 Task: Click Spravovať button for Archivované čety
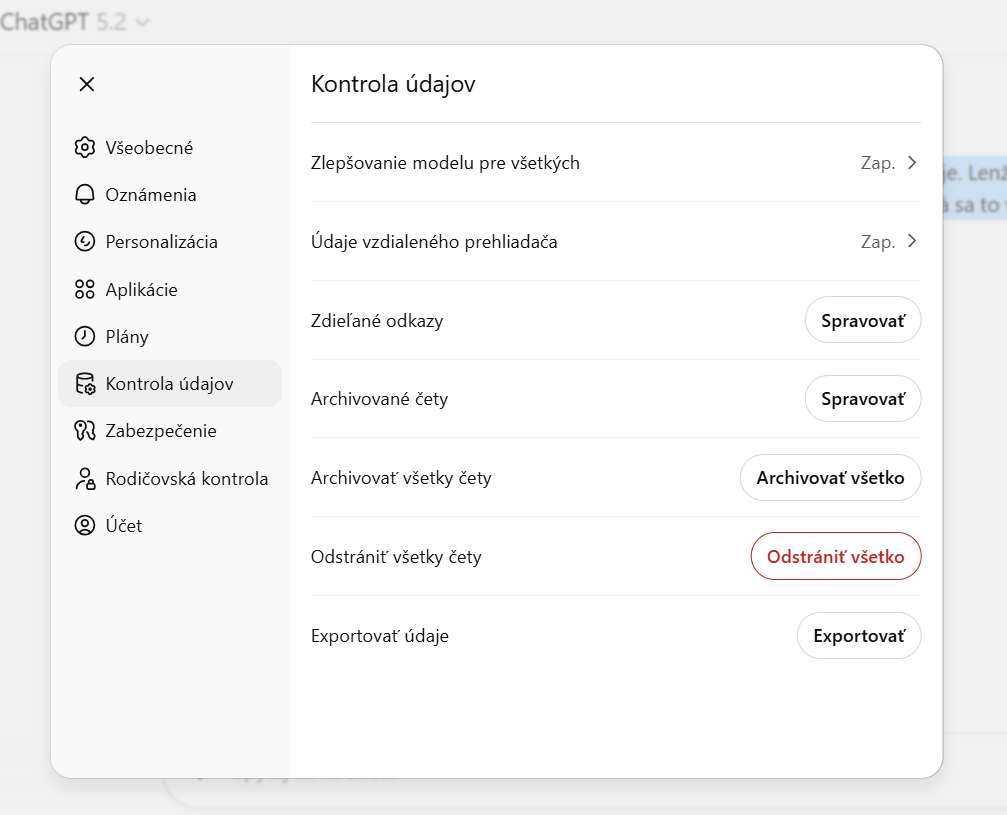point(863,399)
